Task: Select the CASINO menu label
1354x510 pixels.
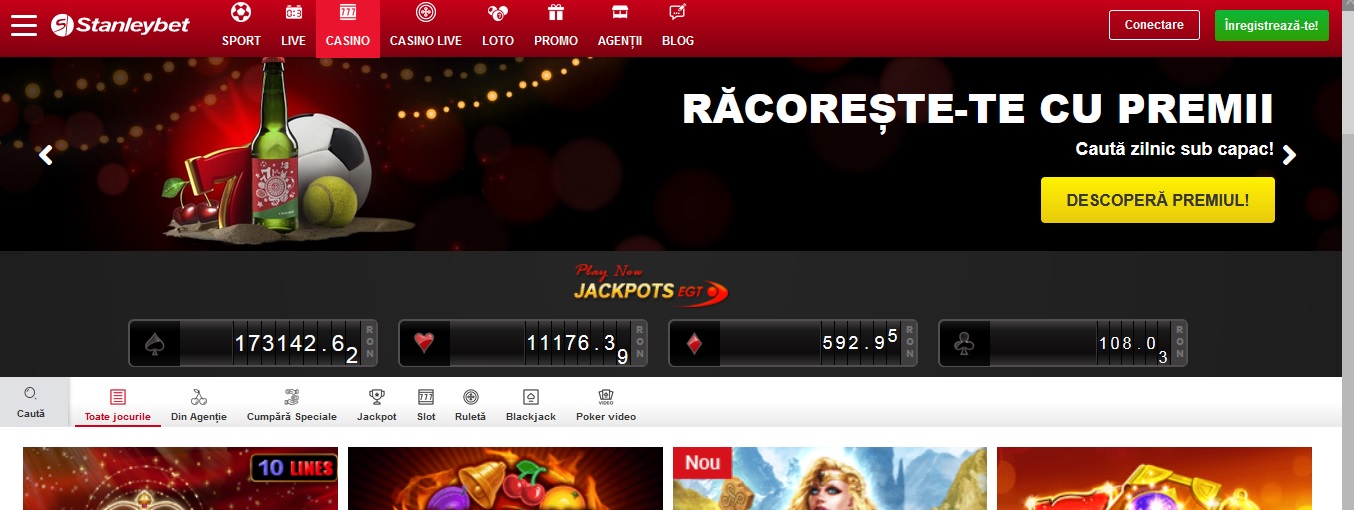Action: click(348, 41)
